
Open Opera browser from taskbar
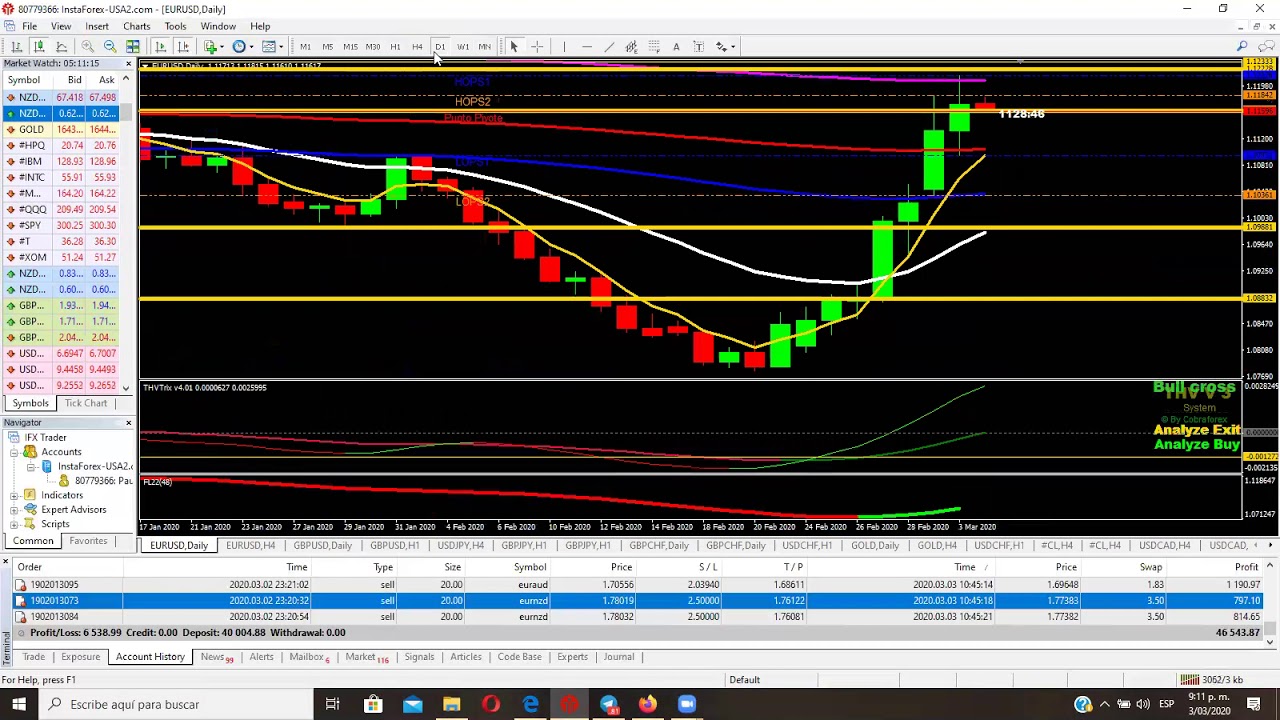pos(491,704)
